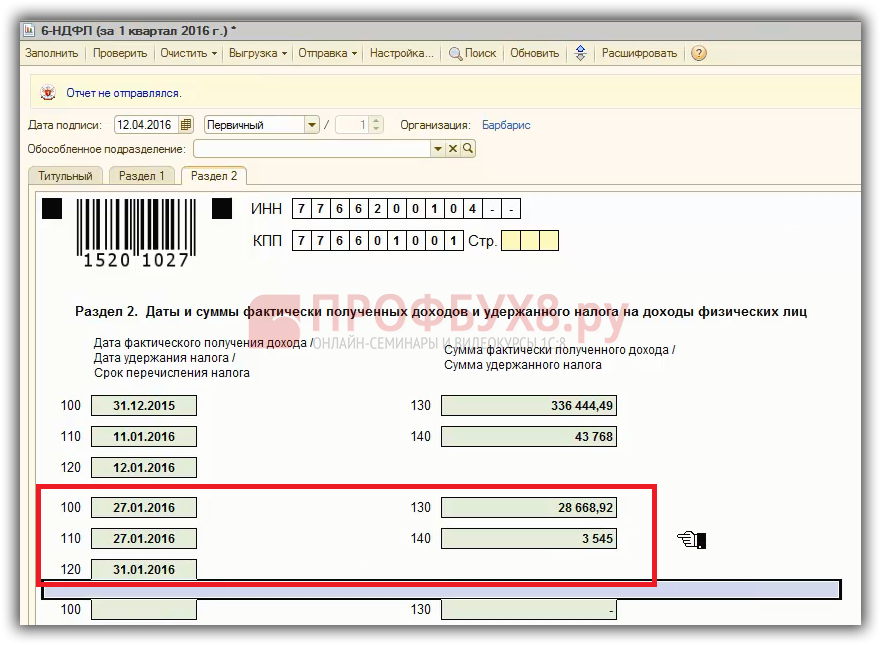
Task: Open the subdivision field dropdown arrow
Action: (437, 149)
